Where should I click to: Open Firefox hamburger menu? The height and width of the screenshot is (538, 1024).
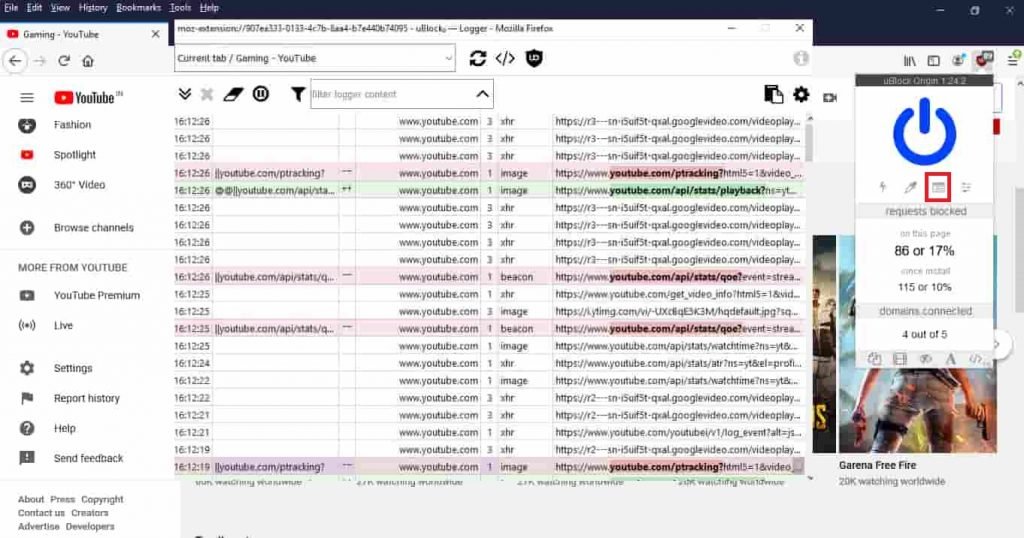pos(1012,61)
